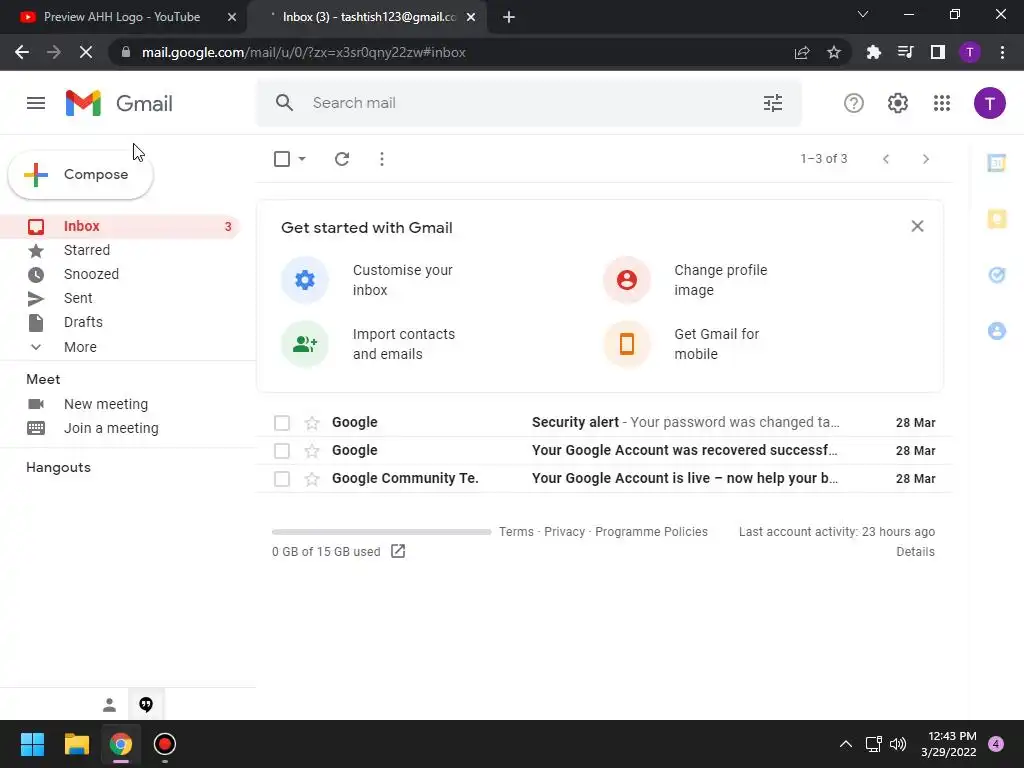Open the Google apps grid
This screenshot has width=1024, height=768.
pyautogui.click(x=942, y=103)
